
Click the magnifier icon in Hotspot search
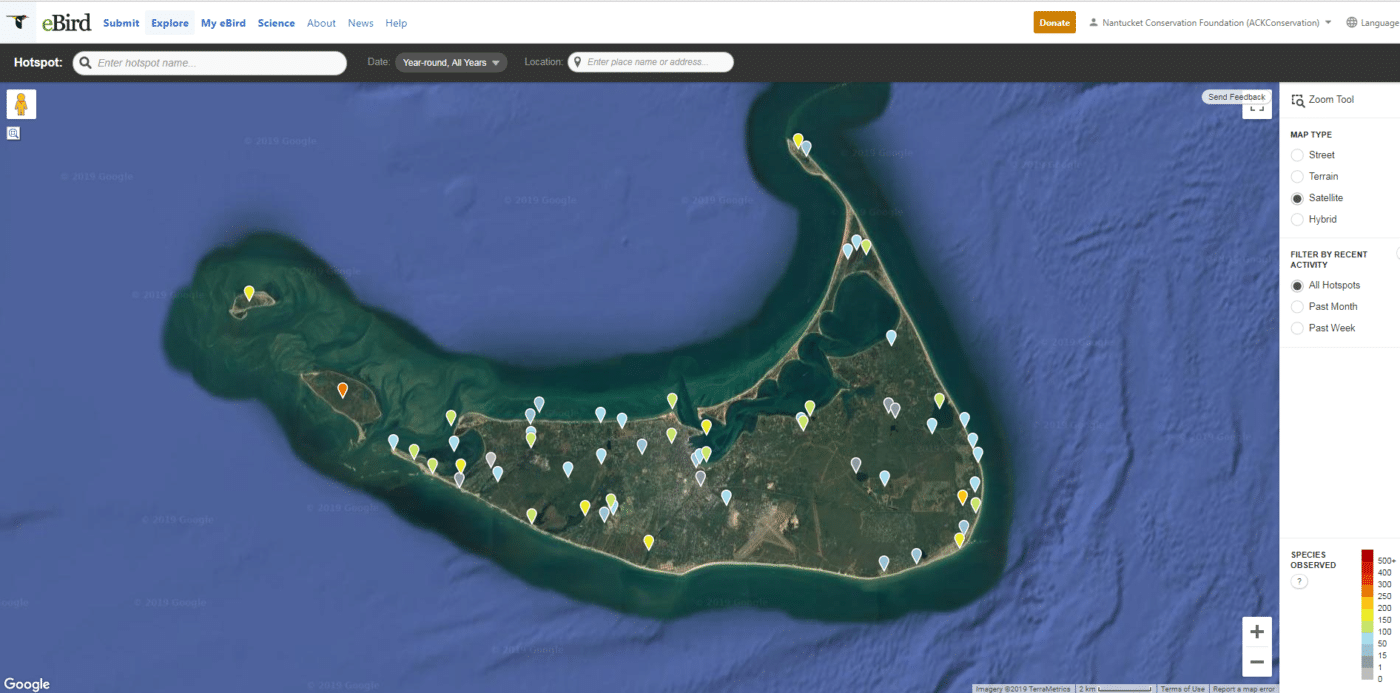click(86, 62)
